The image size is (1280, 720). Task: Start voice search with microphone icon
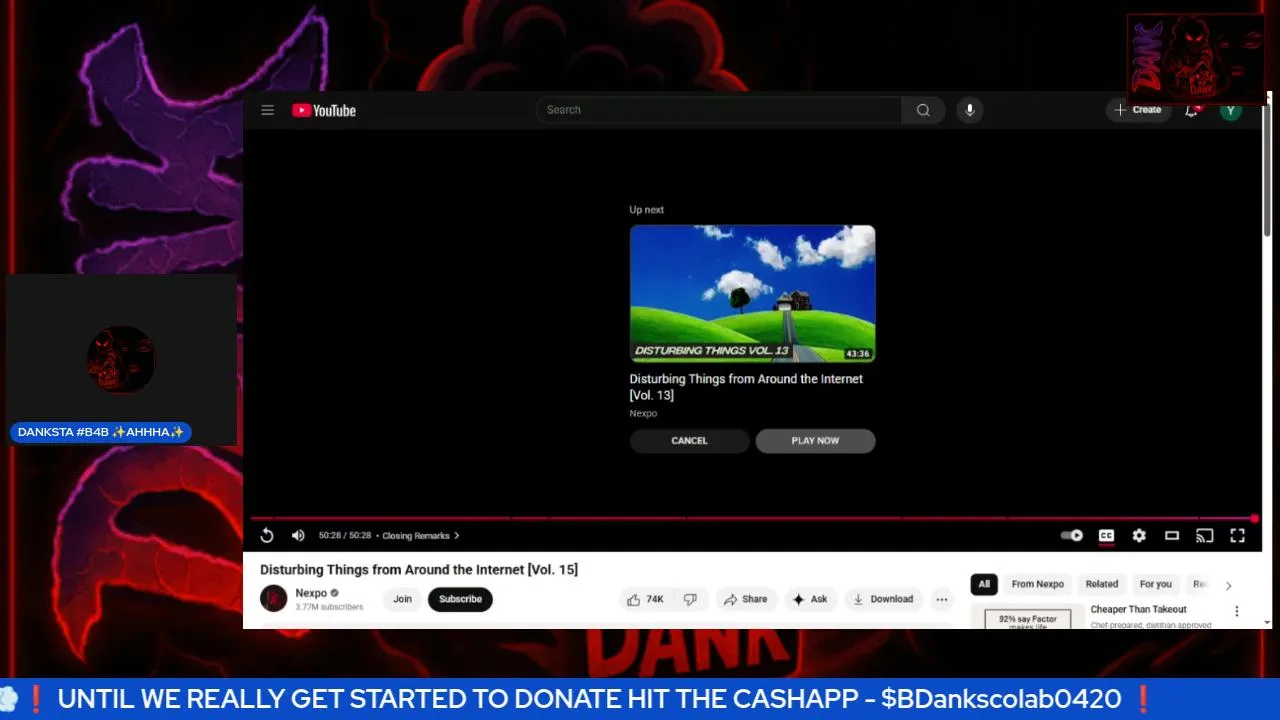tap(969, 110)
